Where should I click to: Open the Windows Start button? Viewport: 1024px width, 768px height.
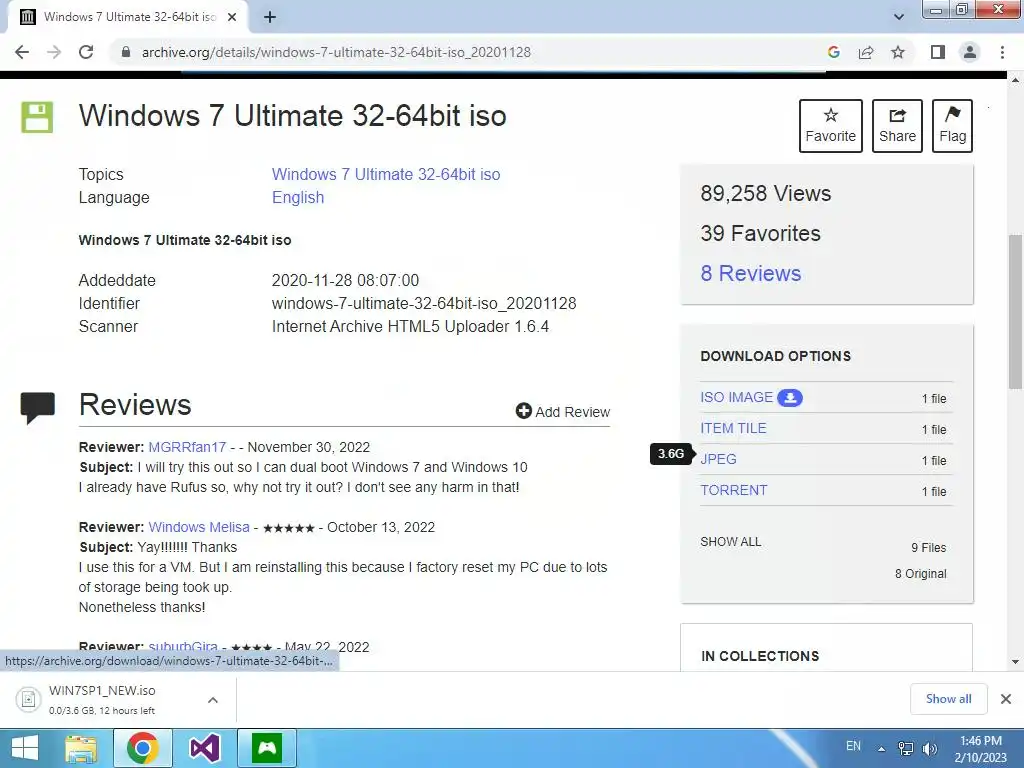pyautogui.click(x=25, y=748)
